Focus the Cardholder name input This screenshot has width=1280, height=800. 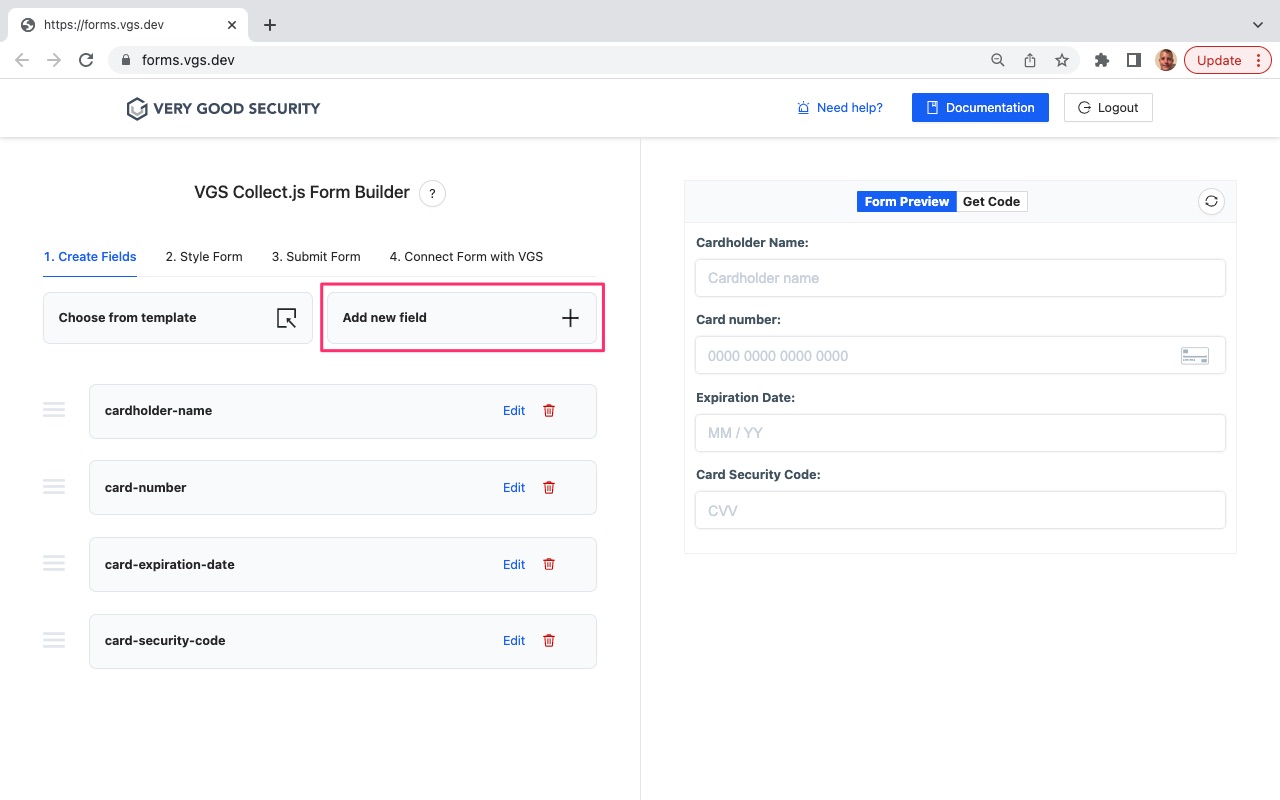pyautogui.click(x=960, y=278)
